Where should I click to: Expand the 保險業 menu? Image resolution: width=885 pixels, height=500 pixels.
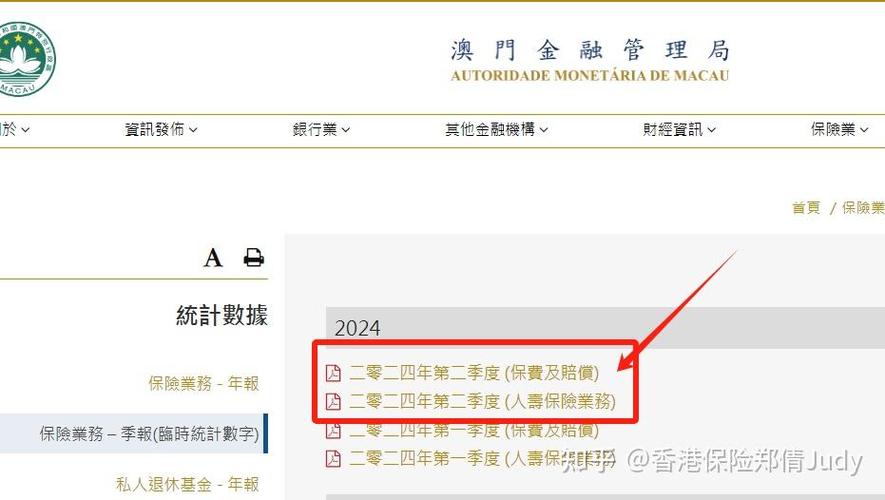tap(839, 130)
